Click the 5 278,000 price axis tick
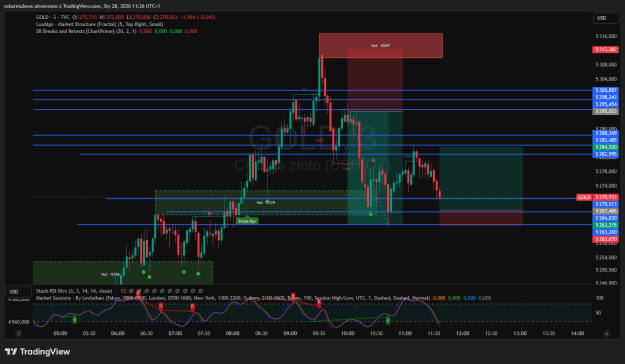The image size is (625, 364). point(606,171)
